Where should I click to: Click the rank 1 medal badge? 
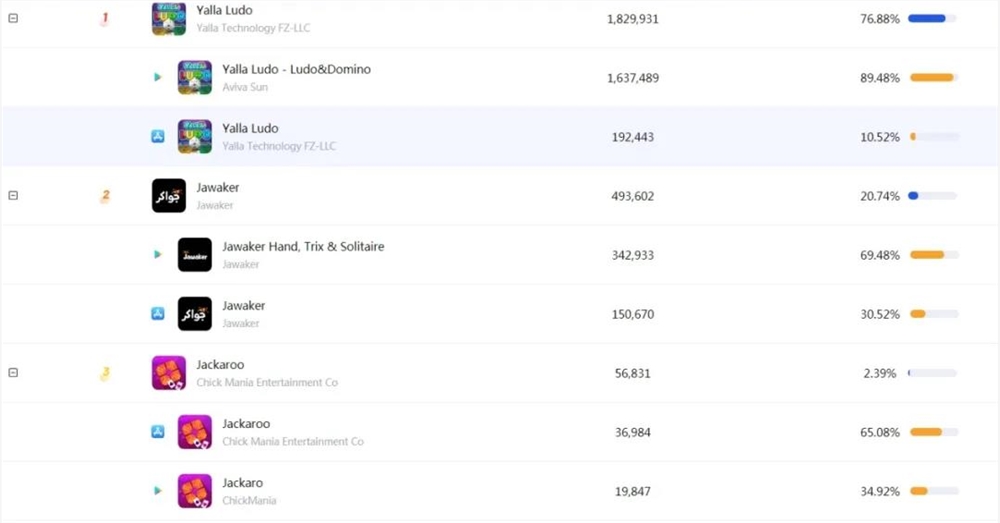105,18
